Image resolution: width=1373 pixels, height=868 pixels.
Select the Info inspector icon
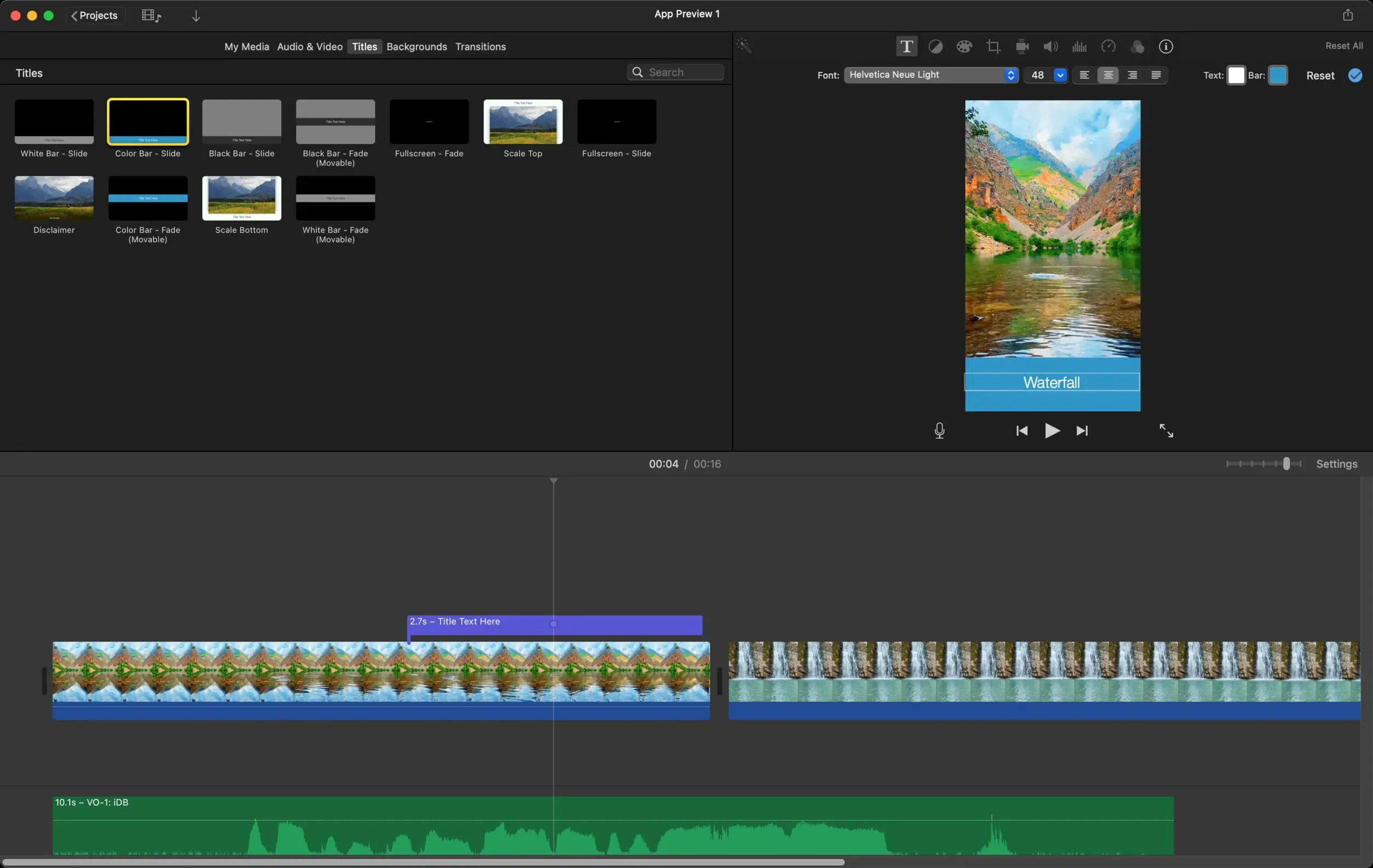[x=1165, y=46]
